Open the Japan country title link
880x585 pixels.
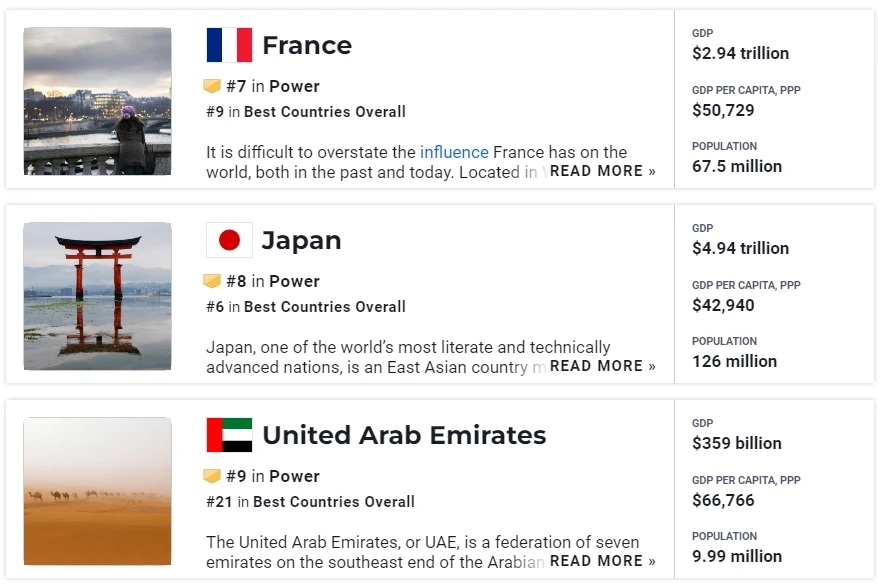301,240
